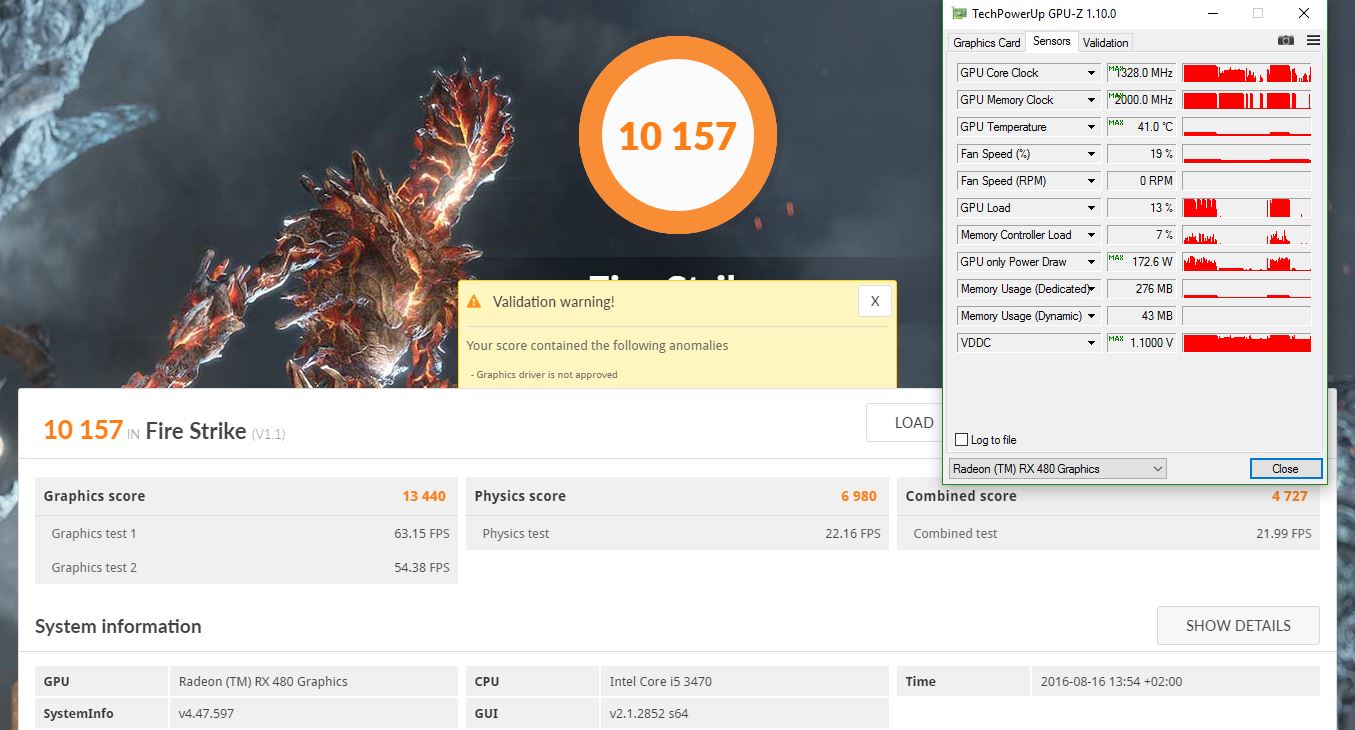Open the GPU only Power Draw dropdown
The height and width of the screenshot is (730, 1355).
(1092, 262)
